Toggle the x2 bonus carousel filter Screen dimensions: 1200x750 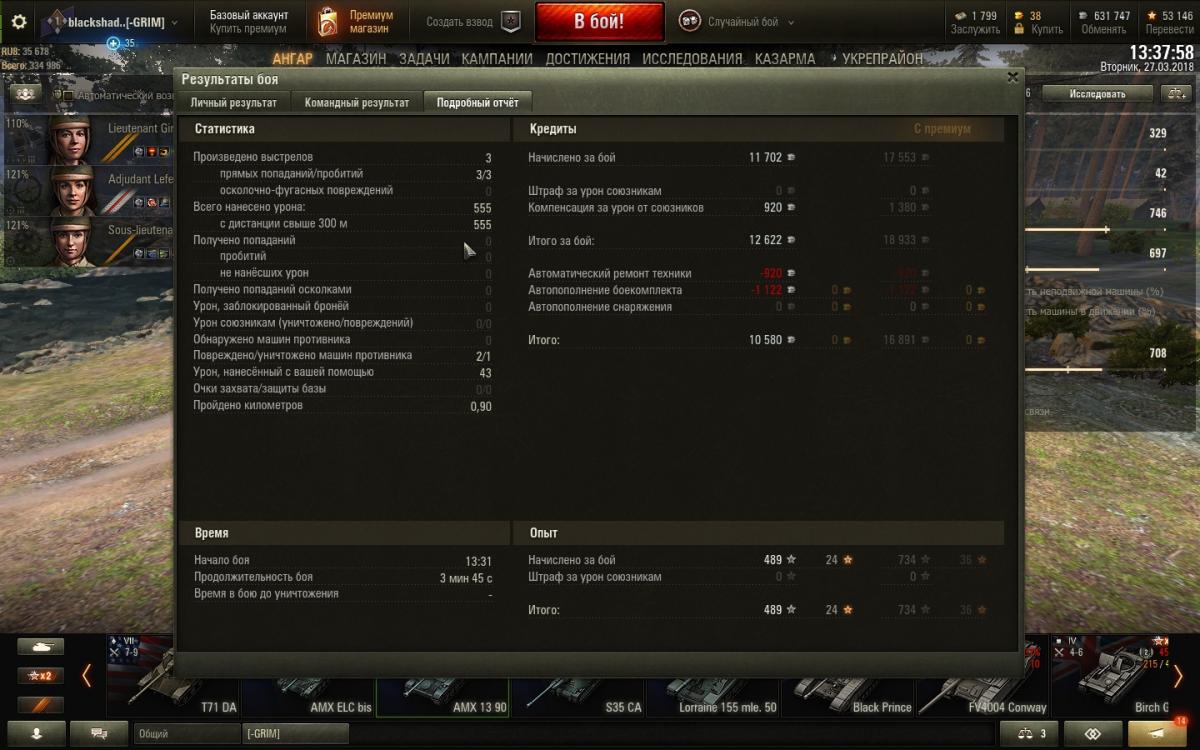tap(40, 676)
